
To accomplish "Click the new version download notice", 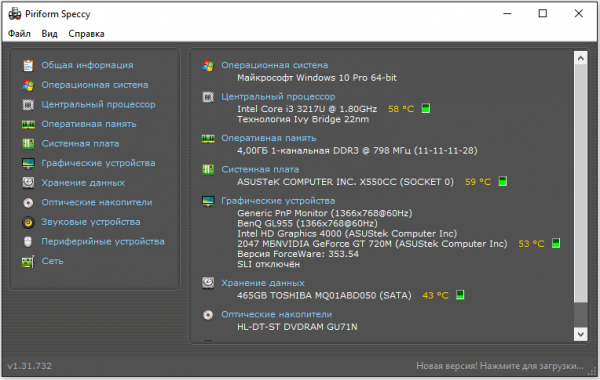I will coord(500,366).
